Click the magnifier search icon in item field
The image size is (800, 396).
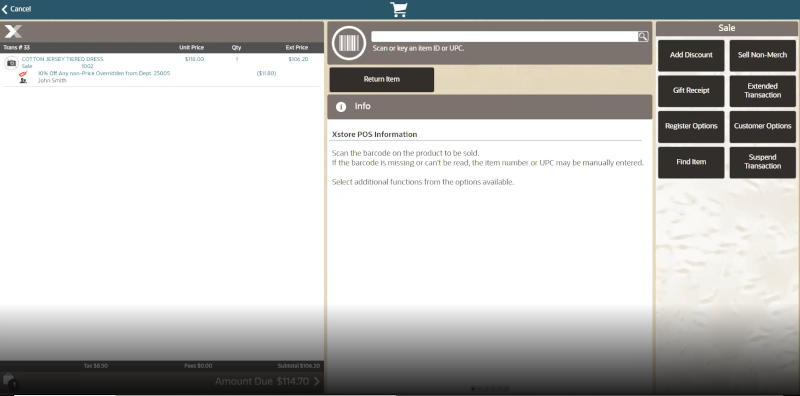tap(643, 36)
